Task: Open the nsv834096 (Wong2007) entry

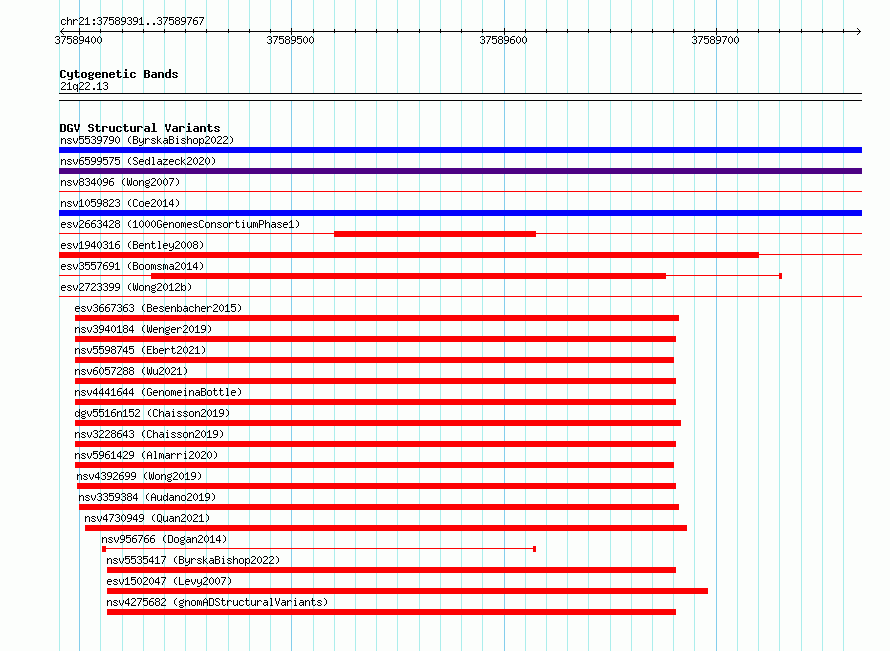Action: [x=120, y=182]
